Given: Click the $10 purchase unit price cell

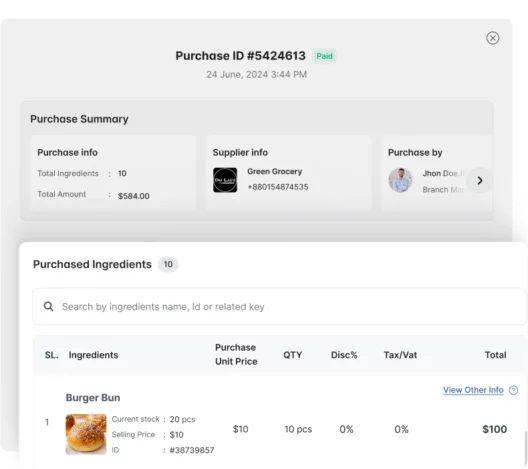Looking at the screenshot, I should point(240,429).
